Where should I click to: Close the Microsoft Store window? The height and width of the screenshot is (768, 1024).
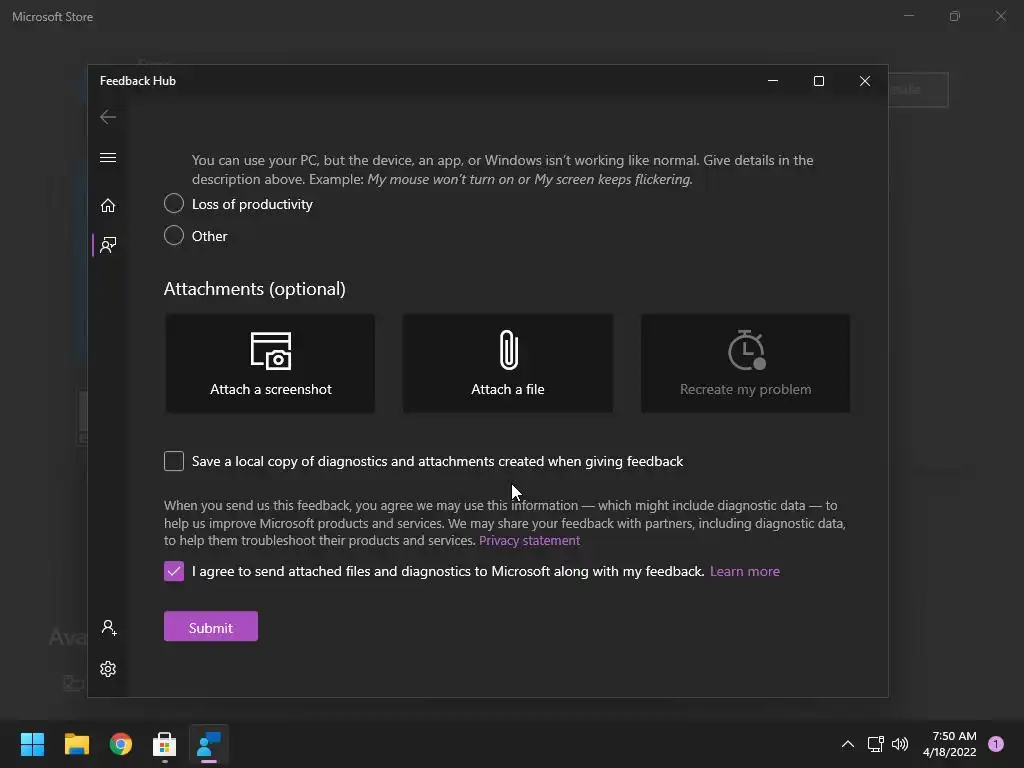point(1000,16)
